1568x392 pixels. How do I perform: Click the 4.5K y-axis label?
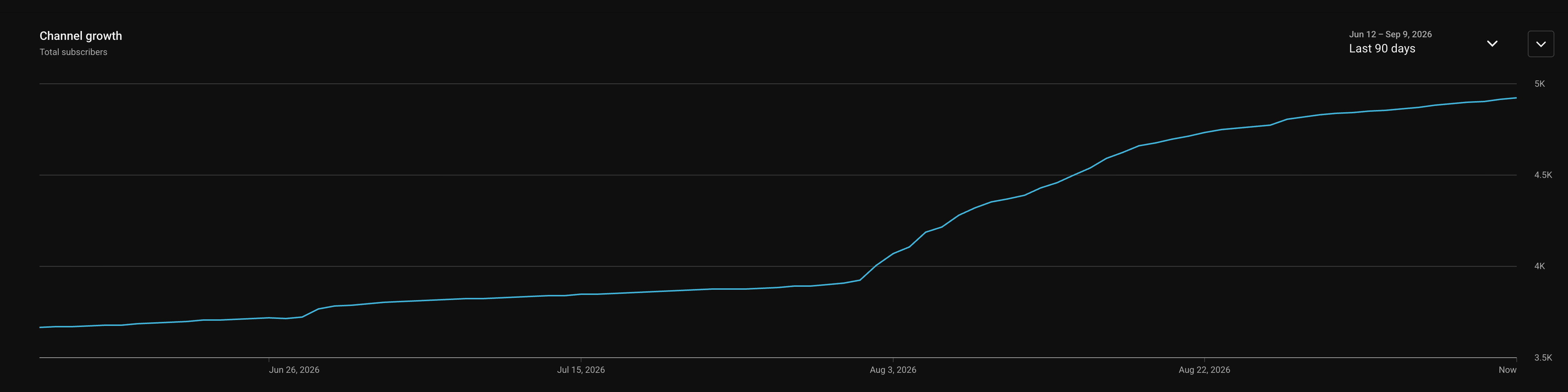click(1543, 175)
